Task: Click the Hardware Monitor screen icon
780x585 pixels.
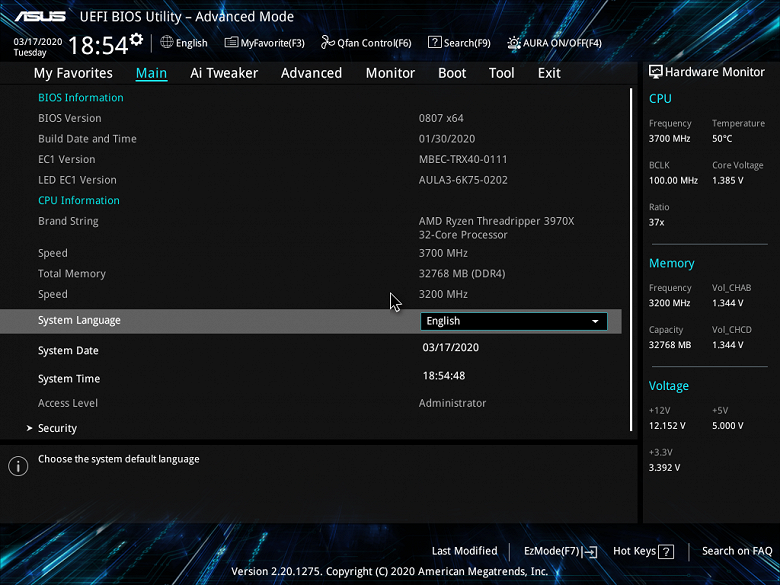Action: tap(656, 72)
